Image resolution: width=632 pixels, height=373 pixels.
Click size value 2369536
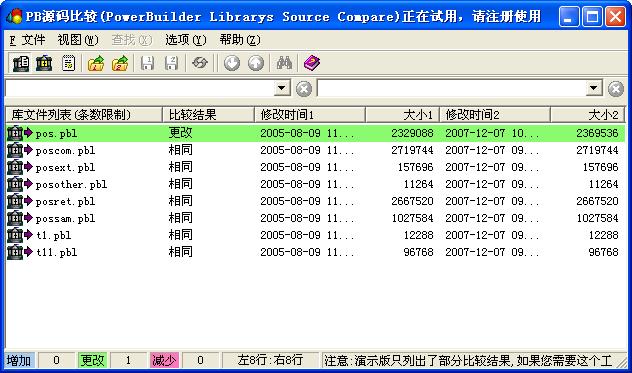tap(597, 133)
